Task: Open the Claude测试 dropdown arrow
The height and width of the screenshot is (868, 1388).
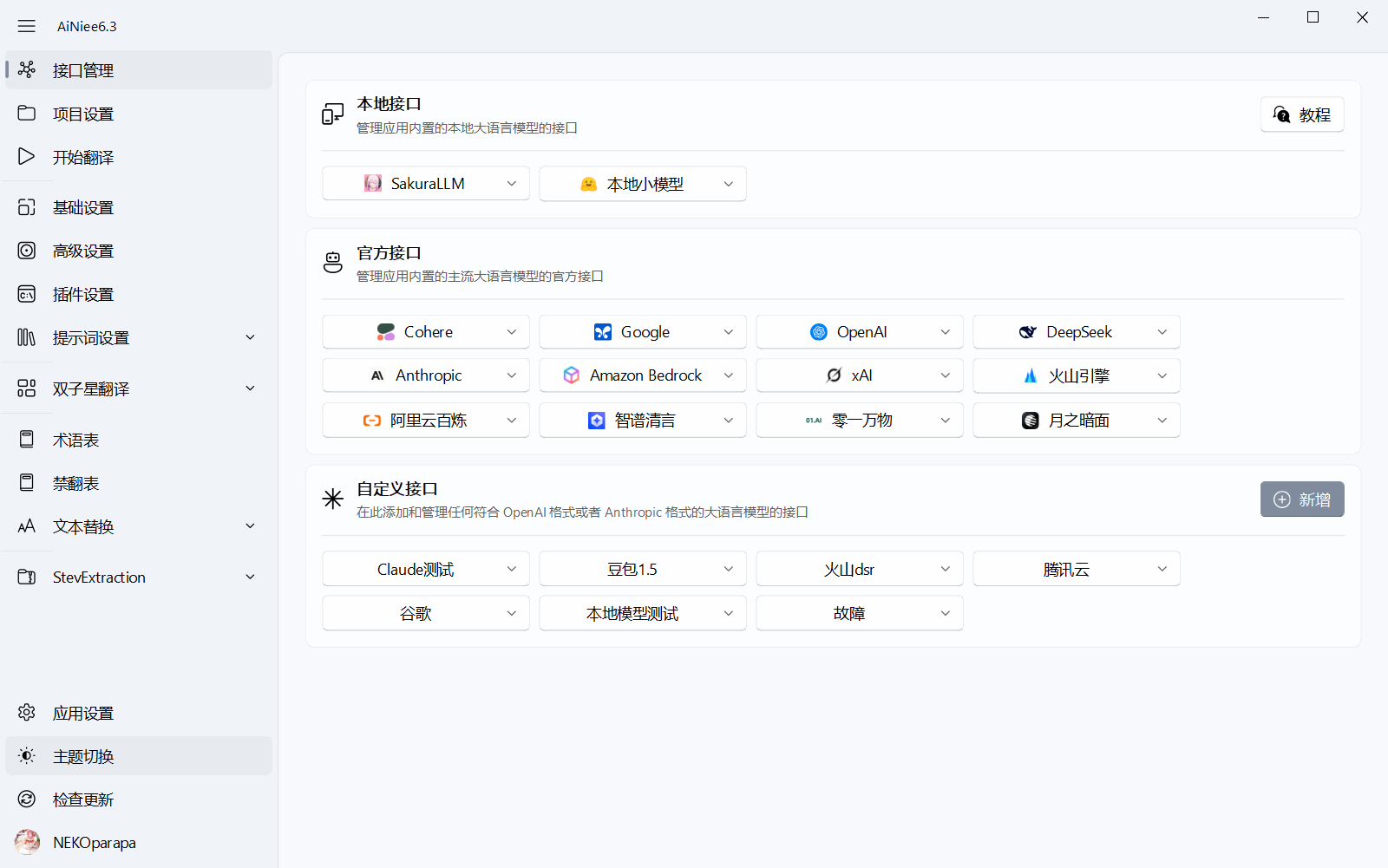Action: [x=512, y=569]
